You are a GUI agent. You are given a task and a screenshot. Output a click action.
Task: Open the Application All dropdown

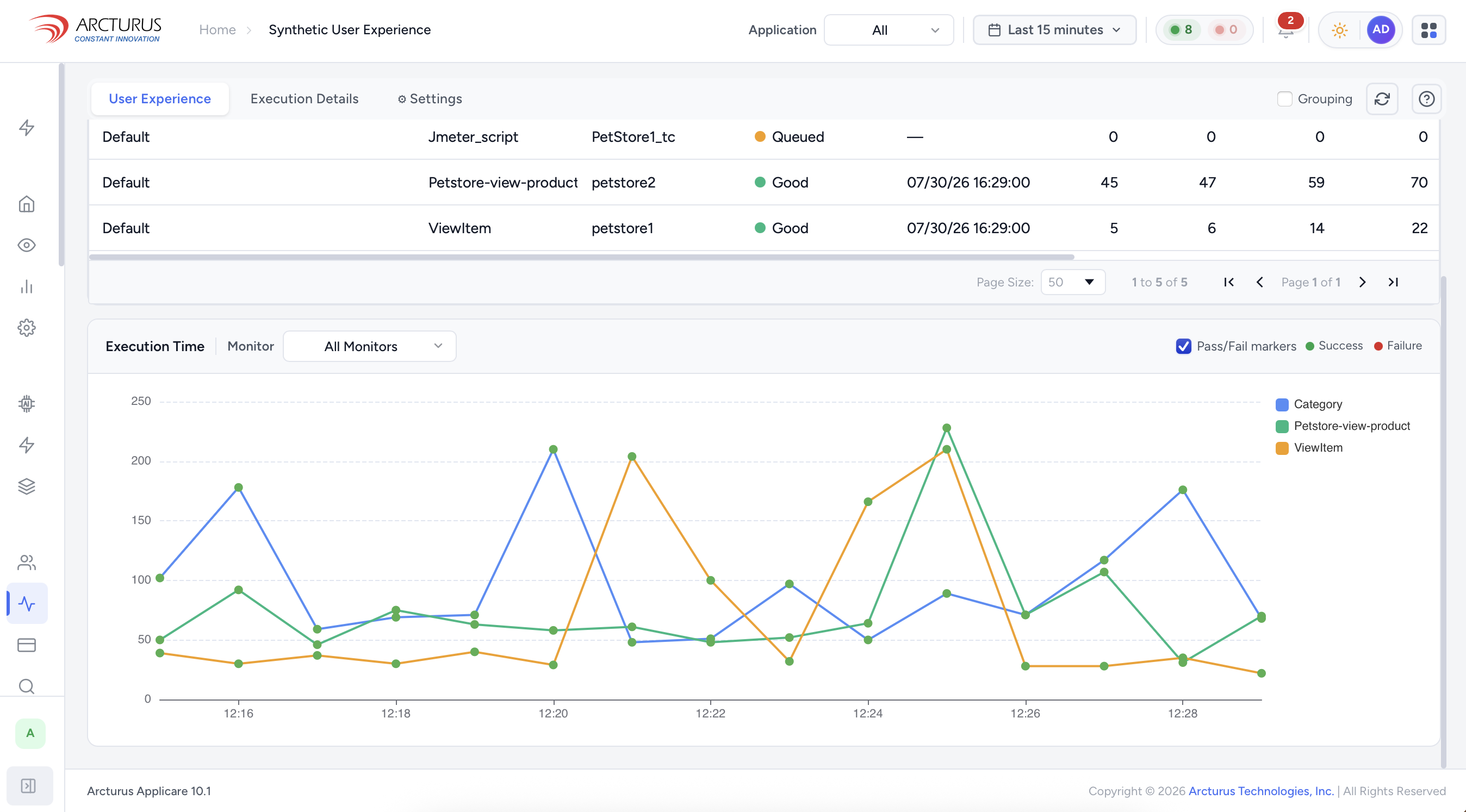[x=889, y=29]
